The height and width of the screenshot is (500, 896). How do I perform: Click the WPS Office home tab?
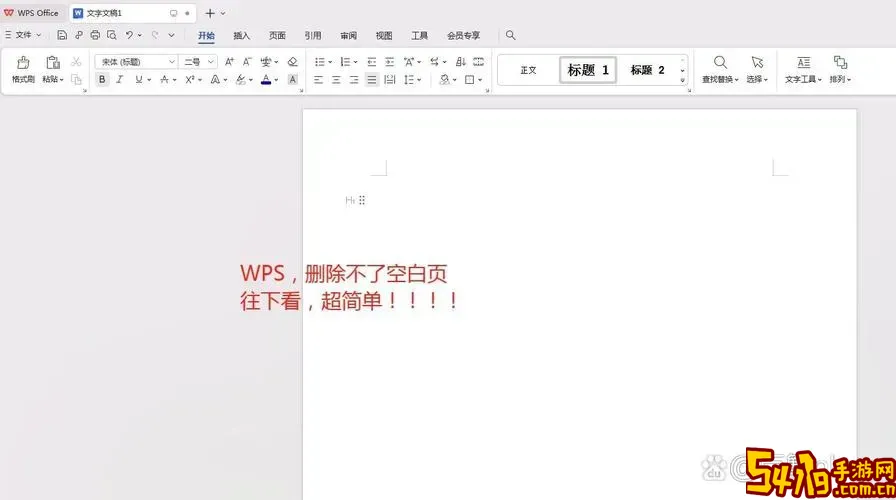click(x=32, y=13)
